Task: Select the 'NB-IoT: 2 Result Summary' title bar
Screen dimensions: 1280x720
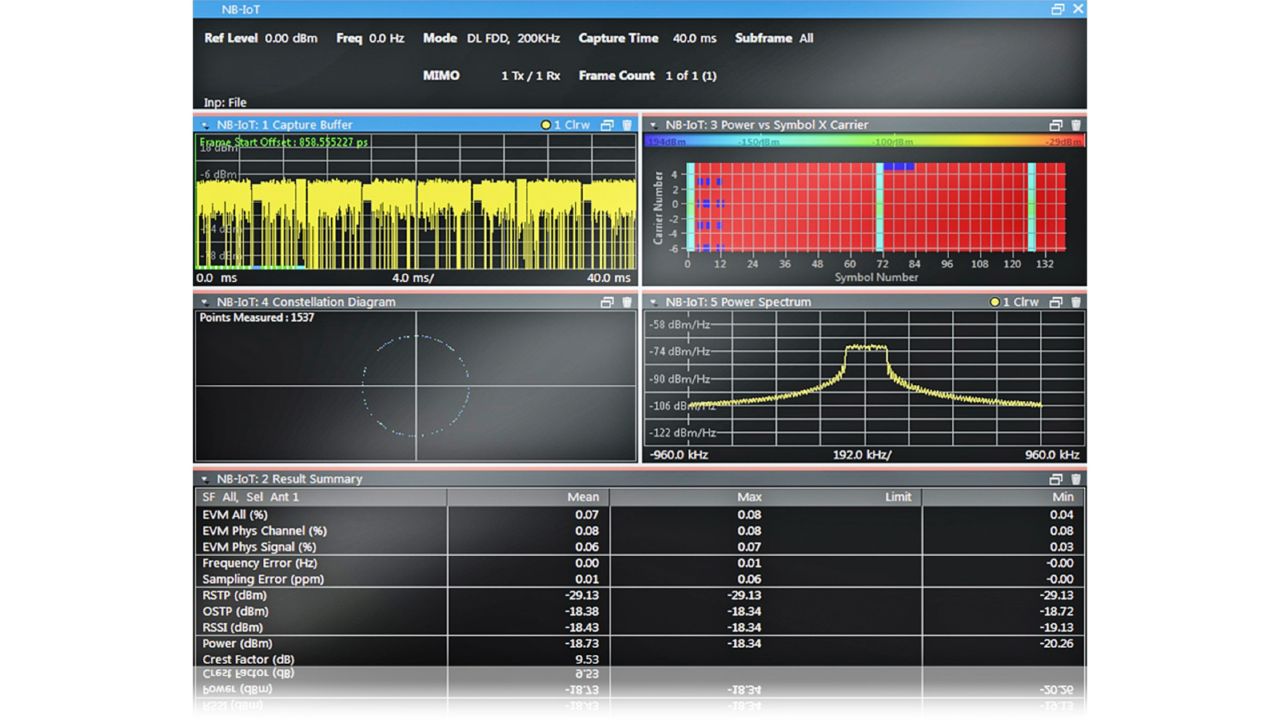Action: point(290,479)
